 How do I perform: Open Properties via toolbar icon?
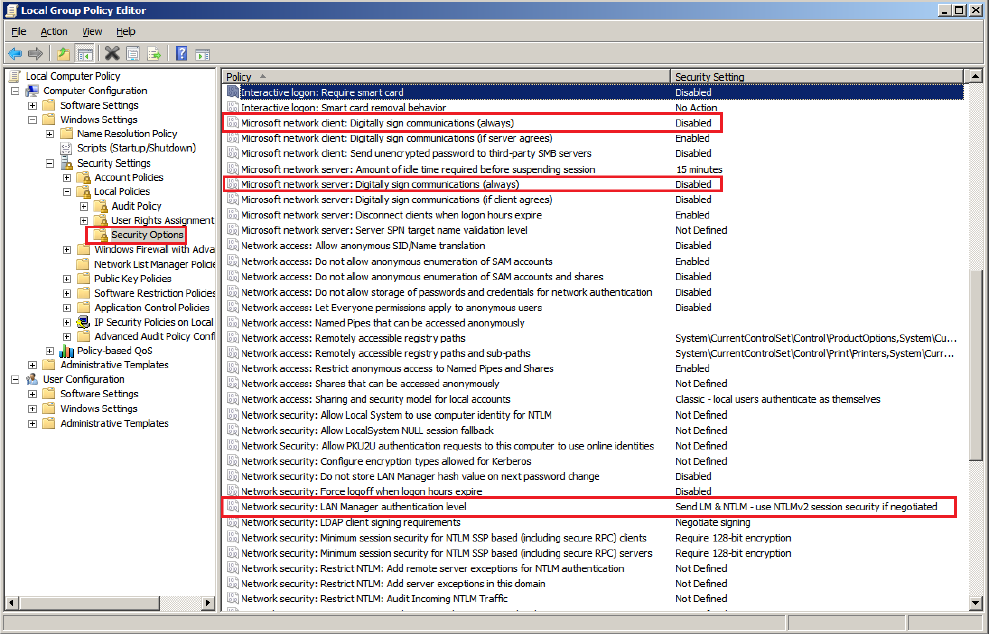point(133,54)
